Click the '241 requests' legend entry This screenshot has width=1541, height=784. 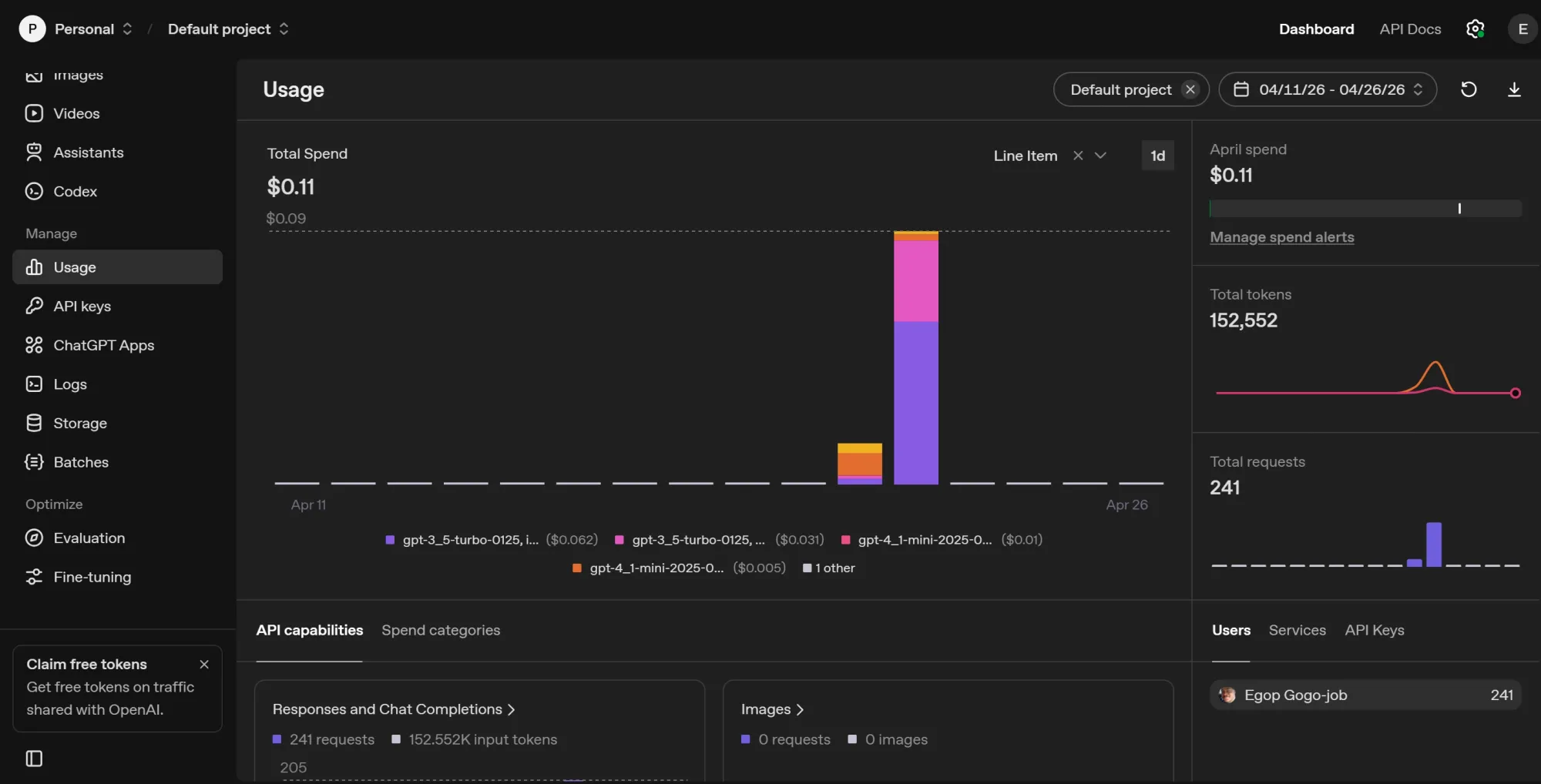coord(324,739)
